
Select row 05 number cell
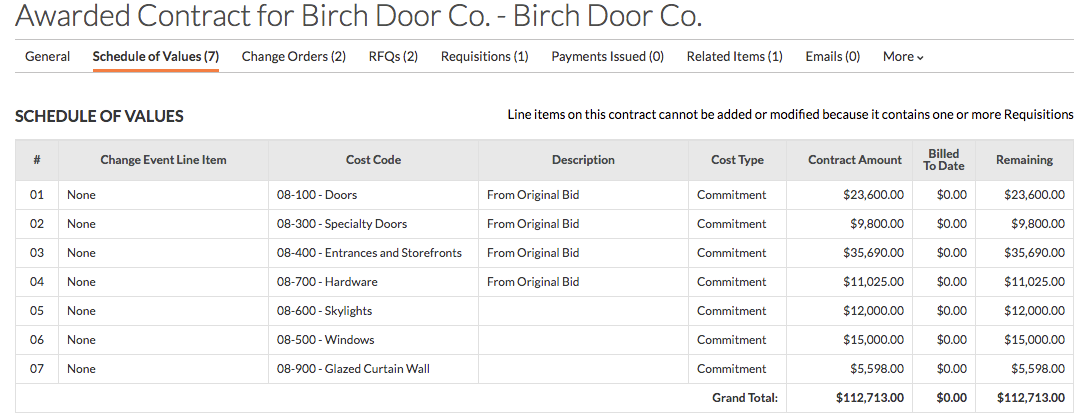[37, 311]
